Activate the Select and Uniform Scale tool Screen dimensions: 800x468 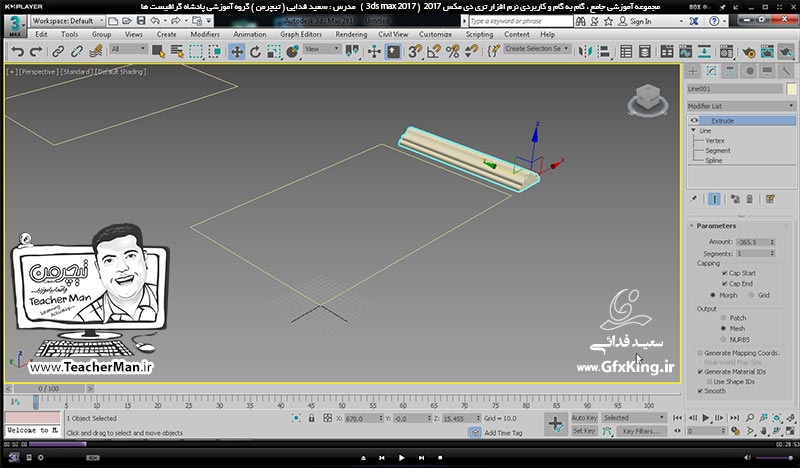coord(274,52)
